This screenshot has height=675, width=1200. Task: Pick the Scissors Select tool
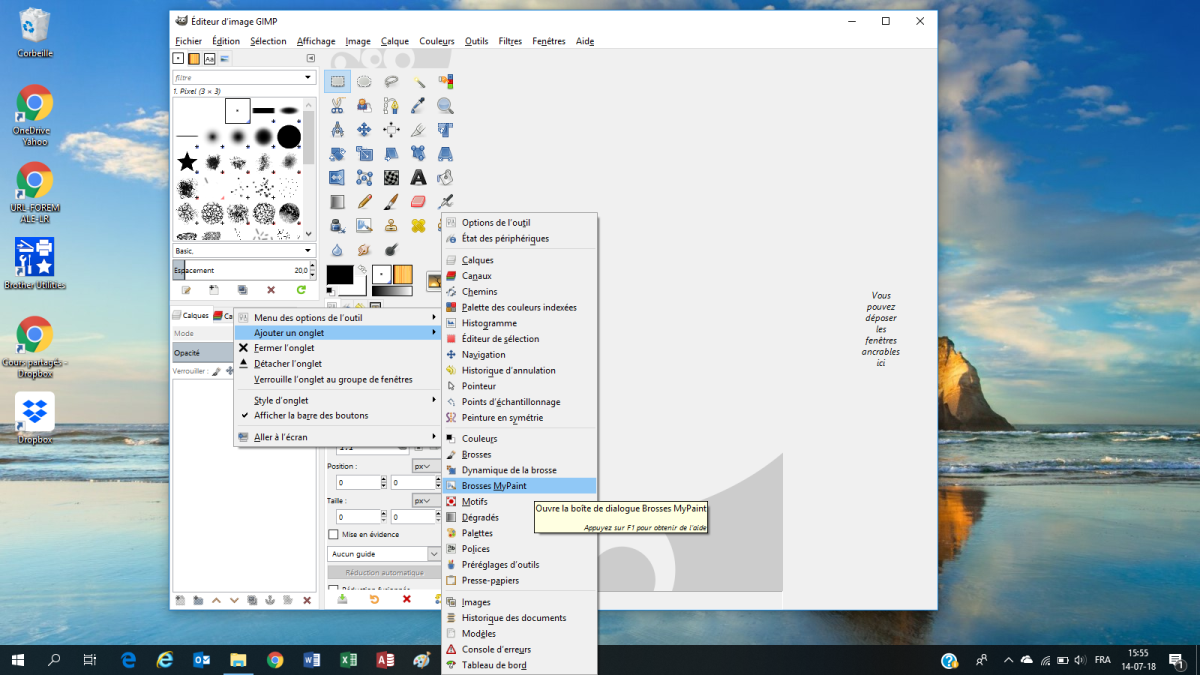tap(337, 106)
